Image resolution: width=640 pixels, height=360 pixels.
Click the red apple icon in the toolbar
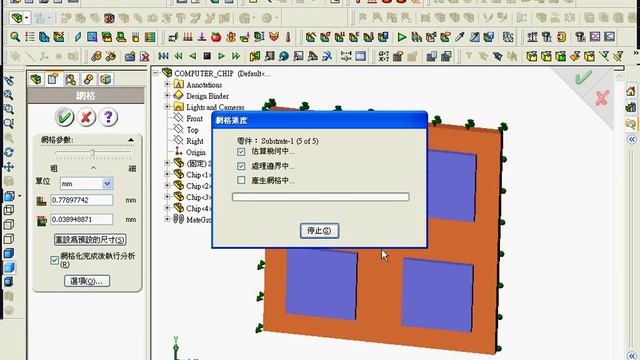(216, 37)
